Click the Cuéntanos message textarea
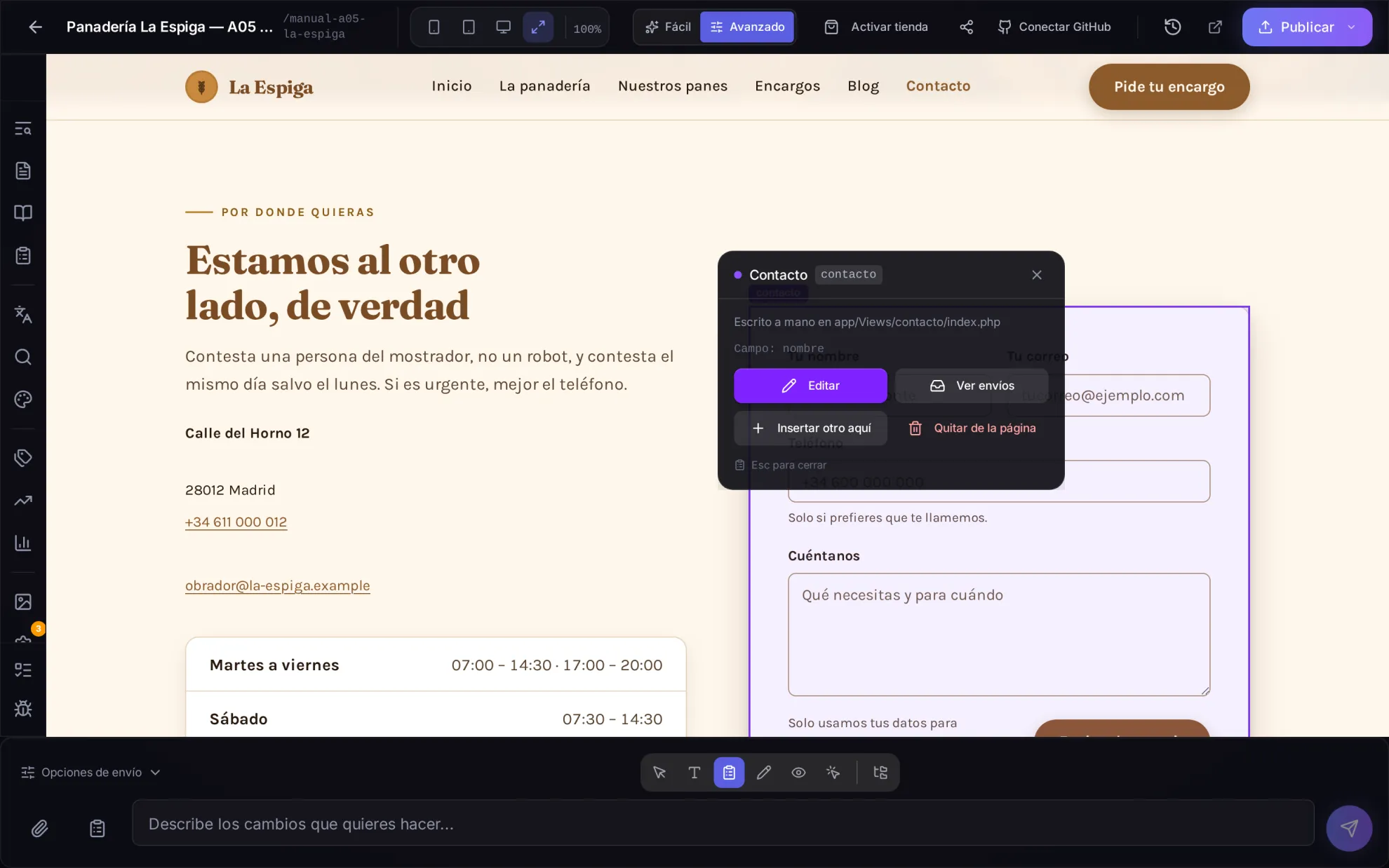The height and width of the screenshot is (868, 1389). point(998,635)
